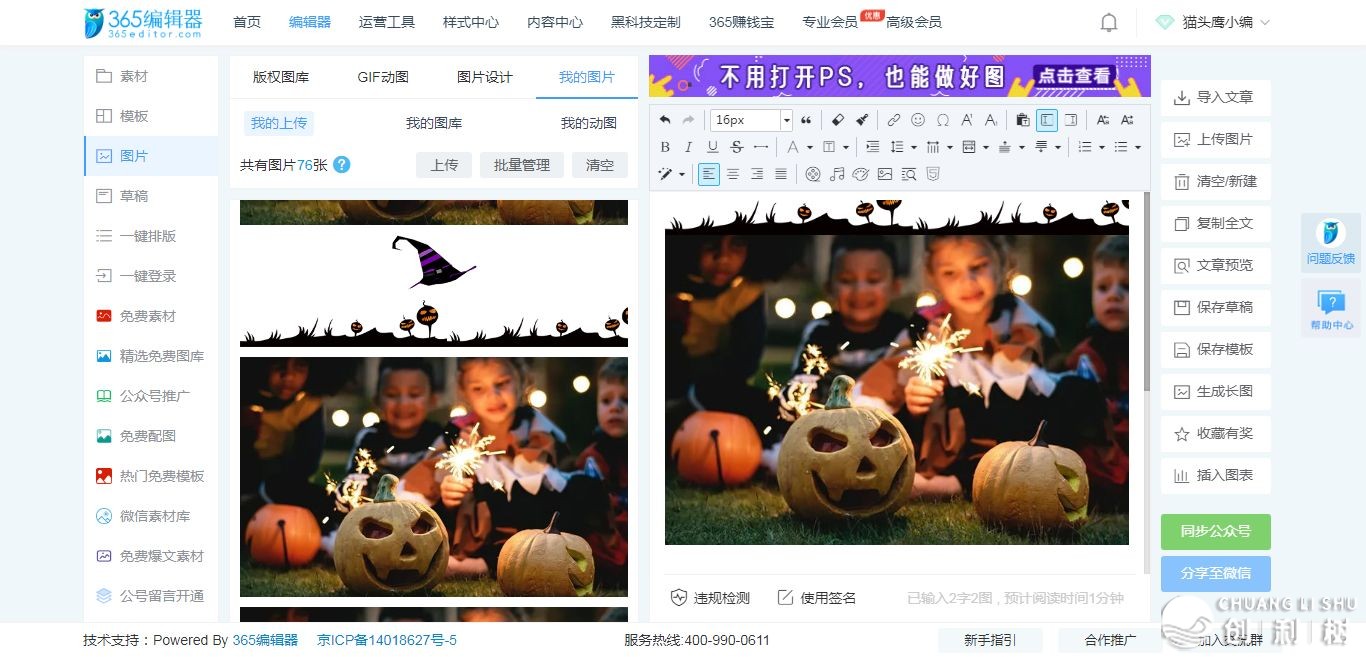Viewport: 1366px width, 657px height.
Task: Open special characters omega icon
Action: 943,120
